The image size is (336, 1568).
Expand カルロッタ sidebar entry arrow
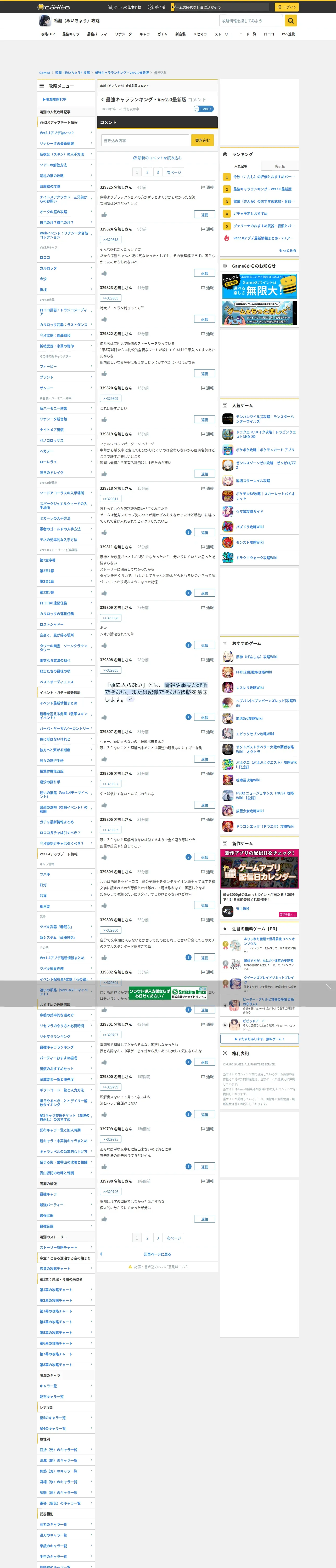92,268
